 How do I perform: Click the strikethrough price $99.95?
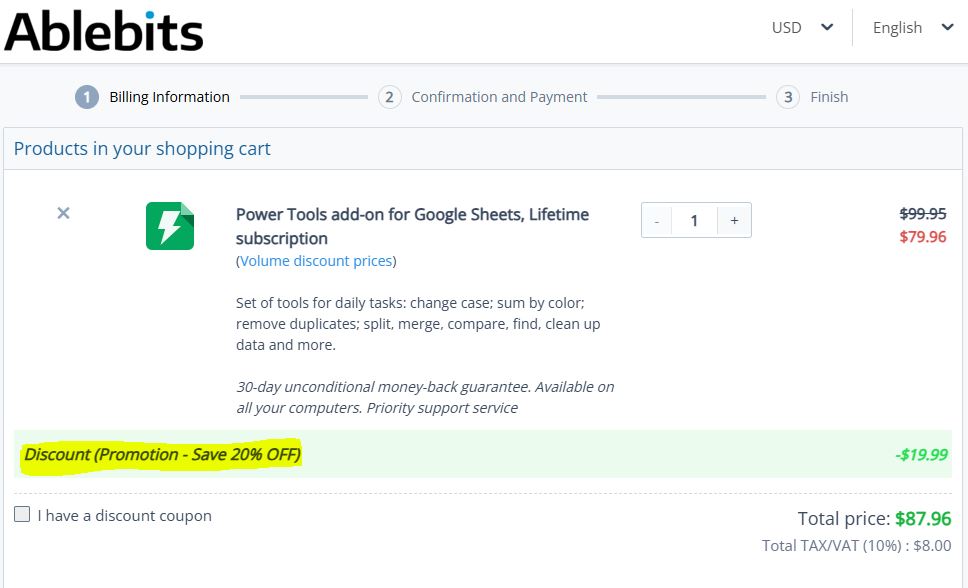point(923,214)
